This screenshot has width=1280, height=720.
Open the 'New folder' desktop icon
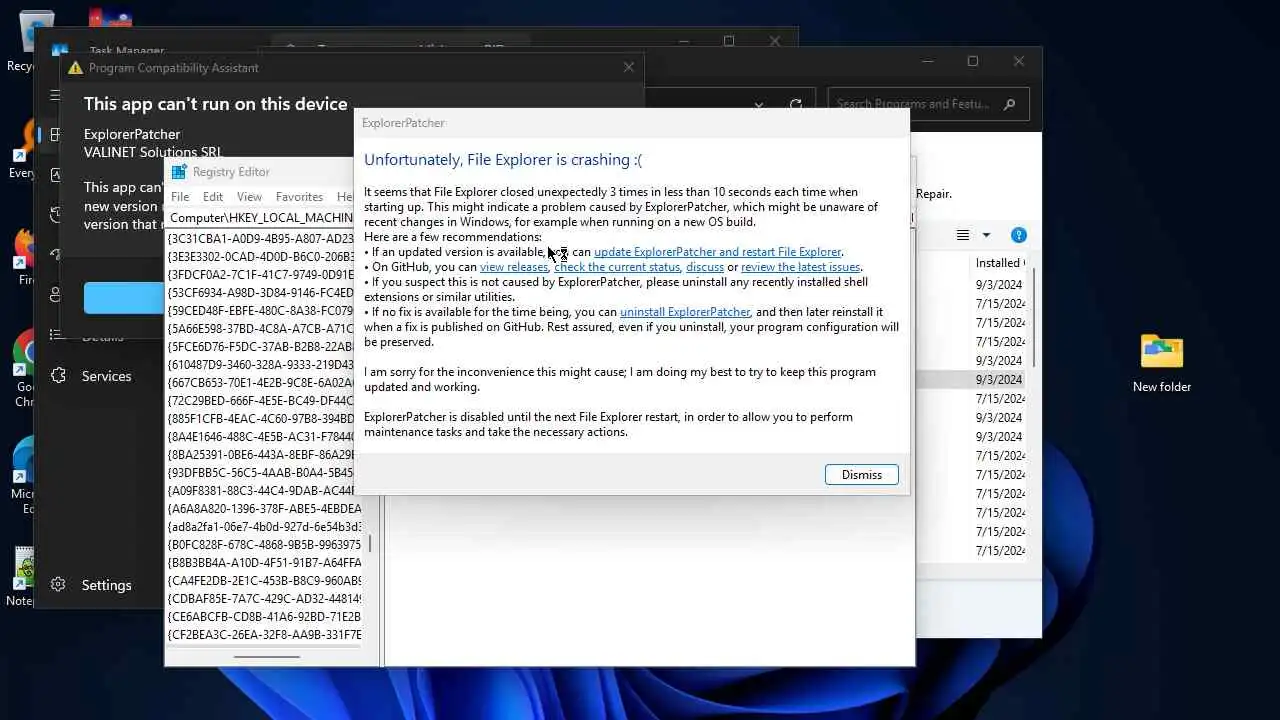[x=1161, y=363]
